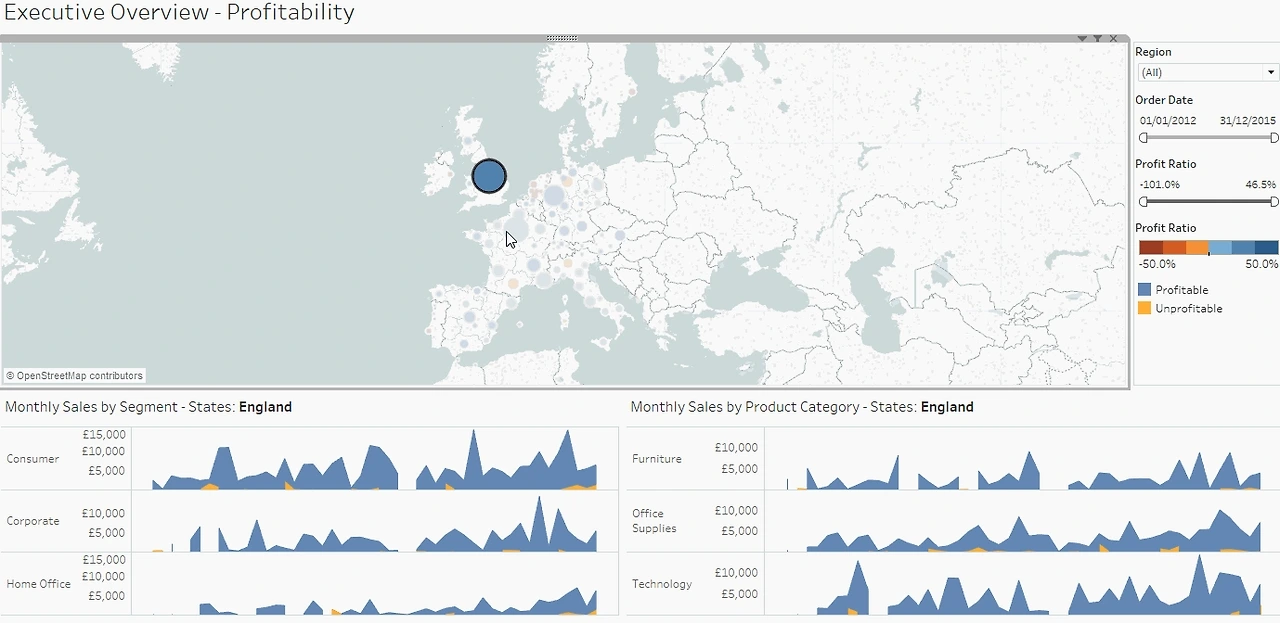Click the Use as Filter funnel icon
This screenshot has height=623, width=1280.
point(1098,38)
